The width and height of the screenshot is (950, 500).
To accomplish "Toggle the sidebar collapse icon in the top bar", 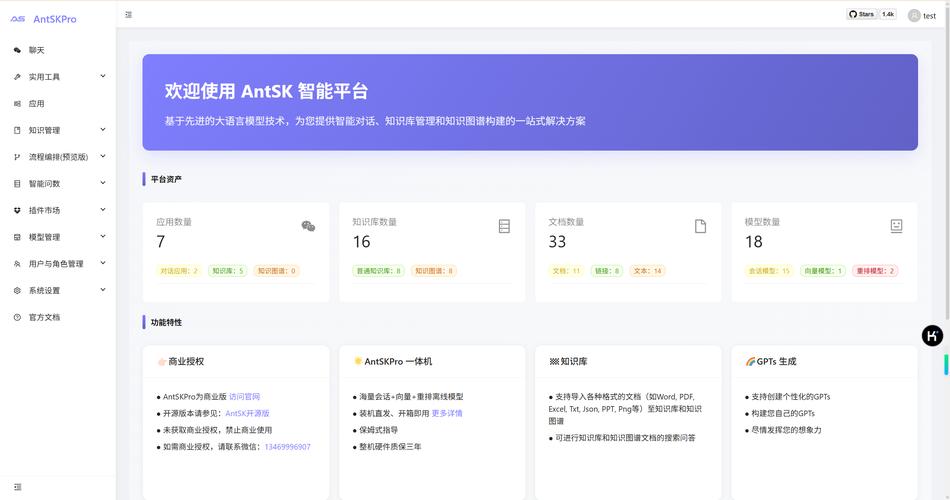I will pyautogui.click(x=128, y=15).
